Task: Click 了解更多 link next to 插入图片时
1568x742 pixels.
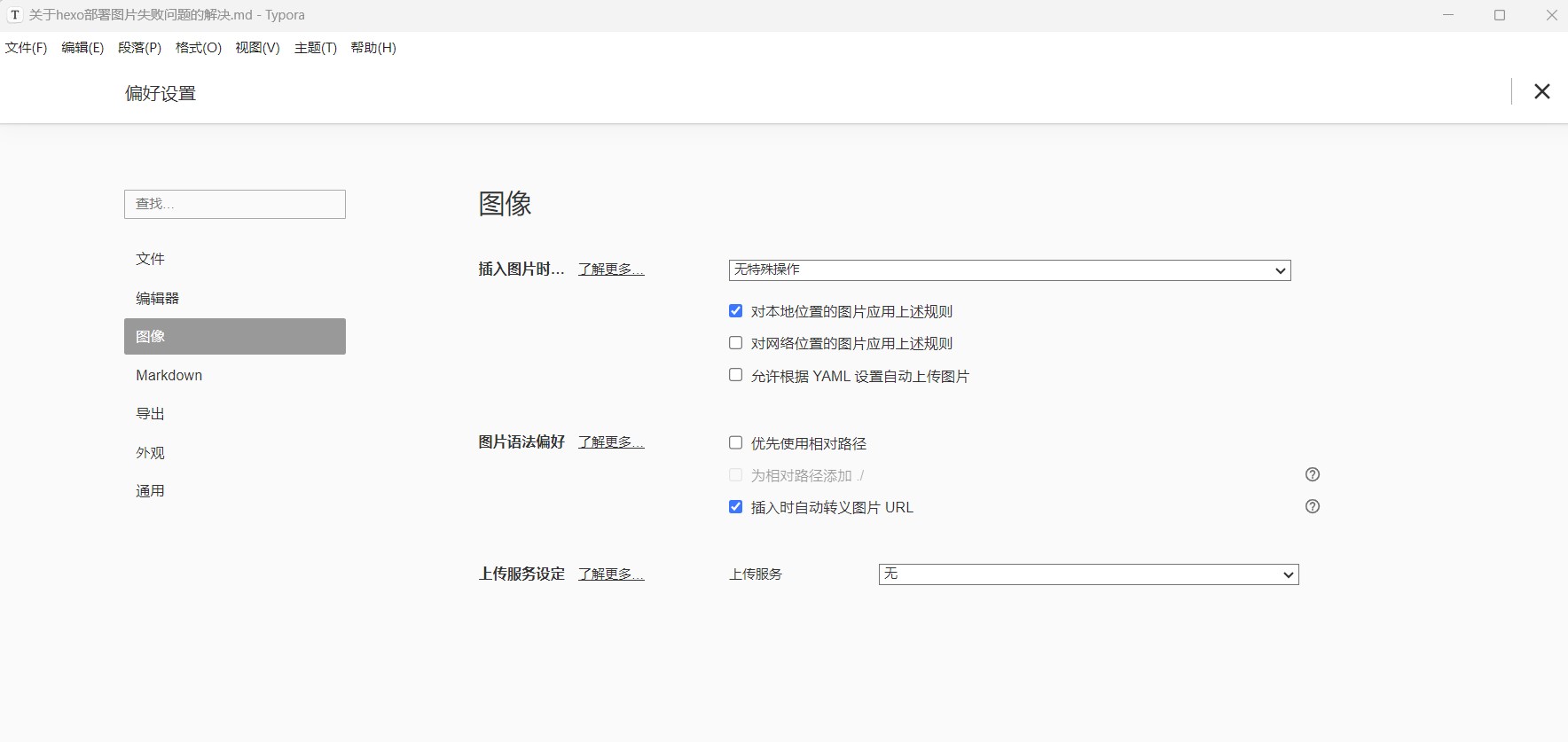Action: 611,269
